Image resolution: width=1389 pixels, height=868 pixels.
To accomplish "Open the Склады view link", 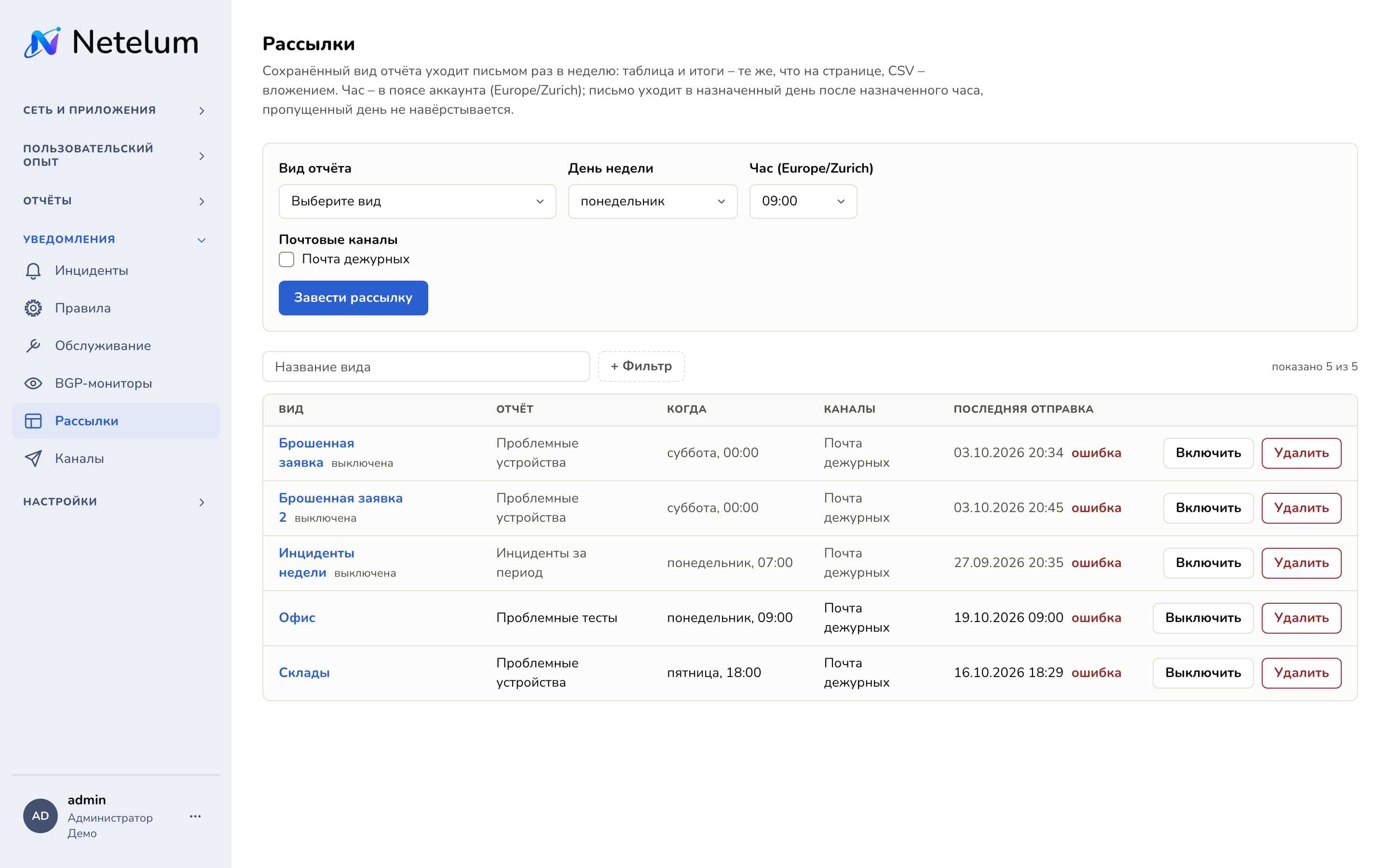I will (x=304, y=673).
